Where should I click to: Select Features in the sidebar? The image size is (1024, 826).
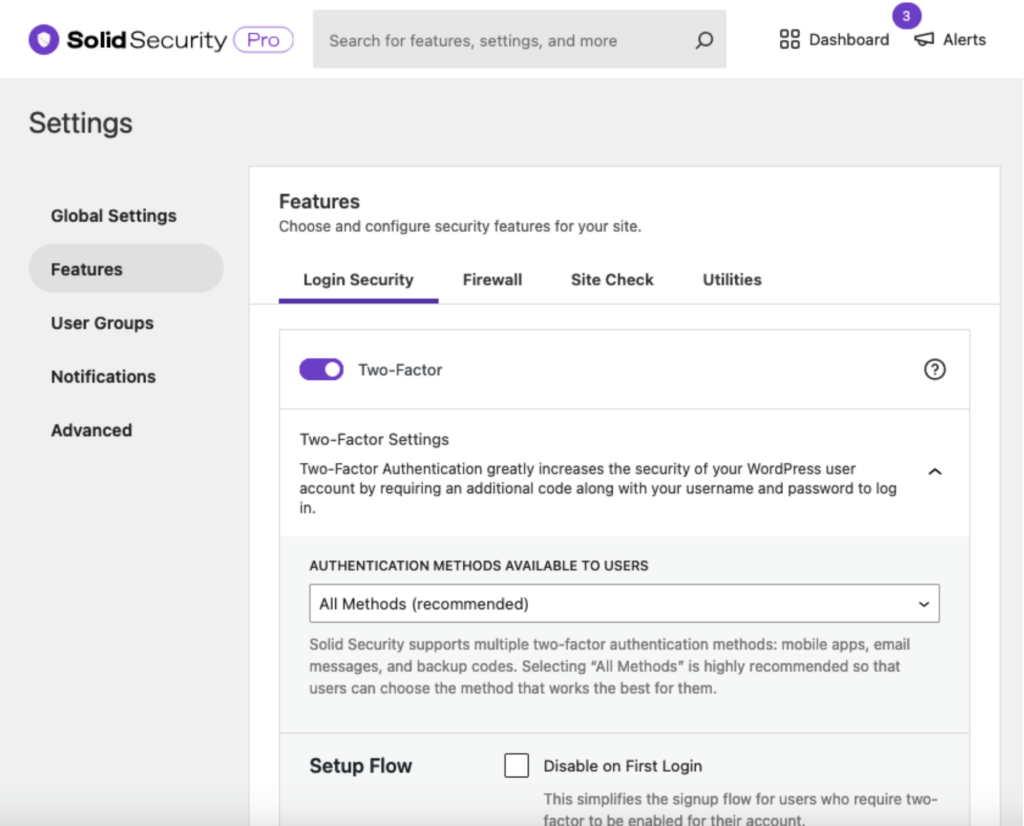click(x=126, y=268)
